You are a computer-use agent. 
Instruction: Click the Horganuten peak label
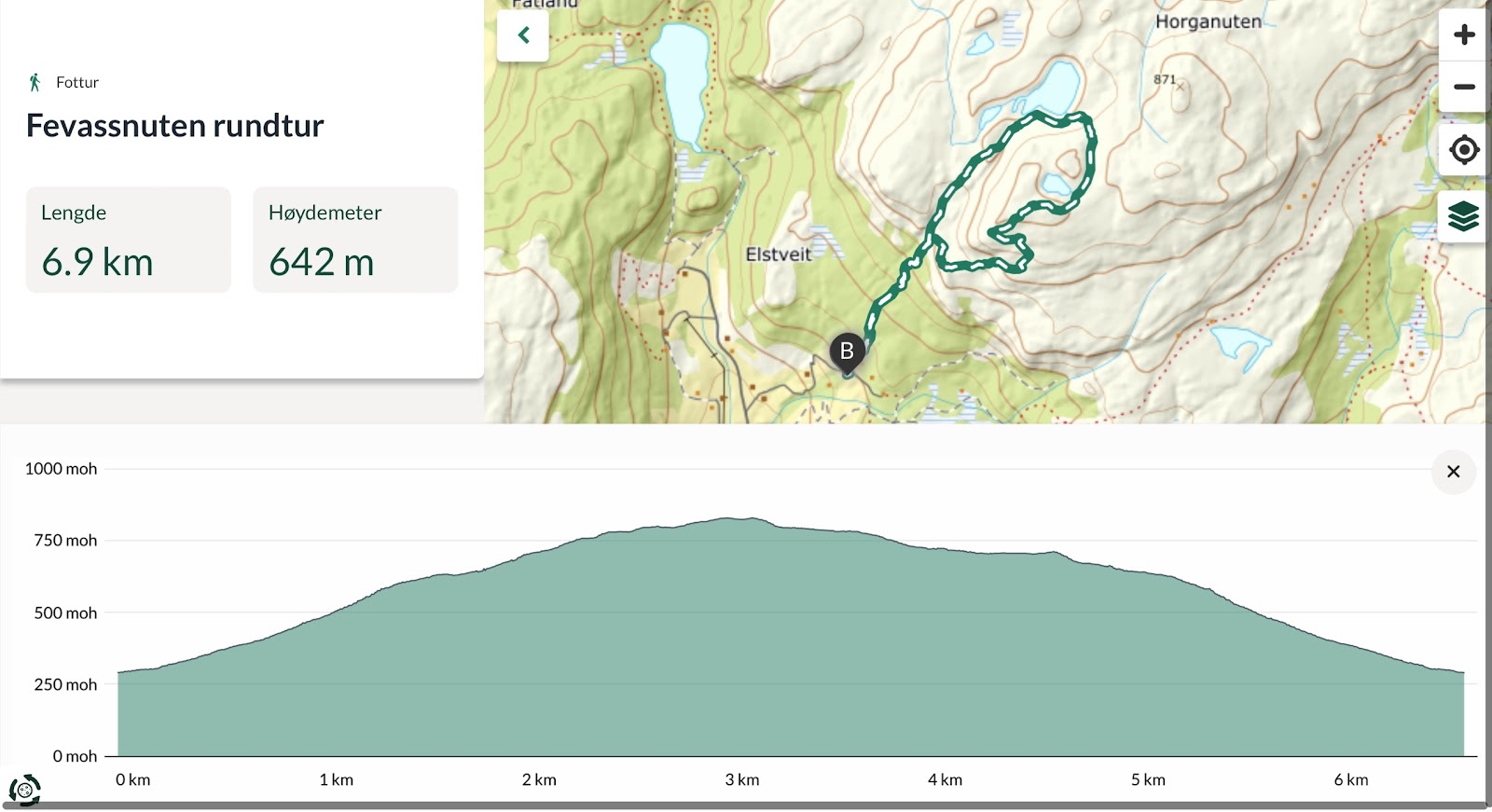coord(1208,21)
